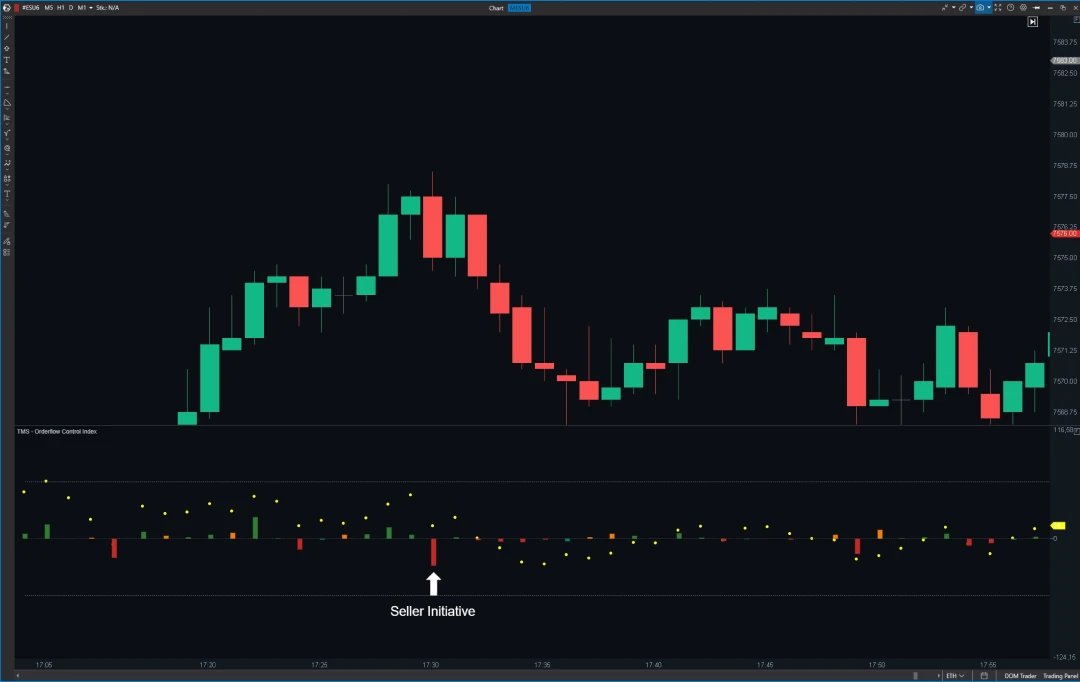Expand the grid objects tool options
The height and width of the screenshot is (682, 1080).
[7, 185]
